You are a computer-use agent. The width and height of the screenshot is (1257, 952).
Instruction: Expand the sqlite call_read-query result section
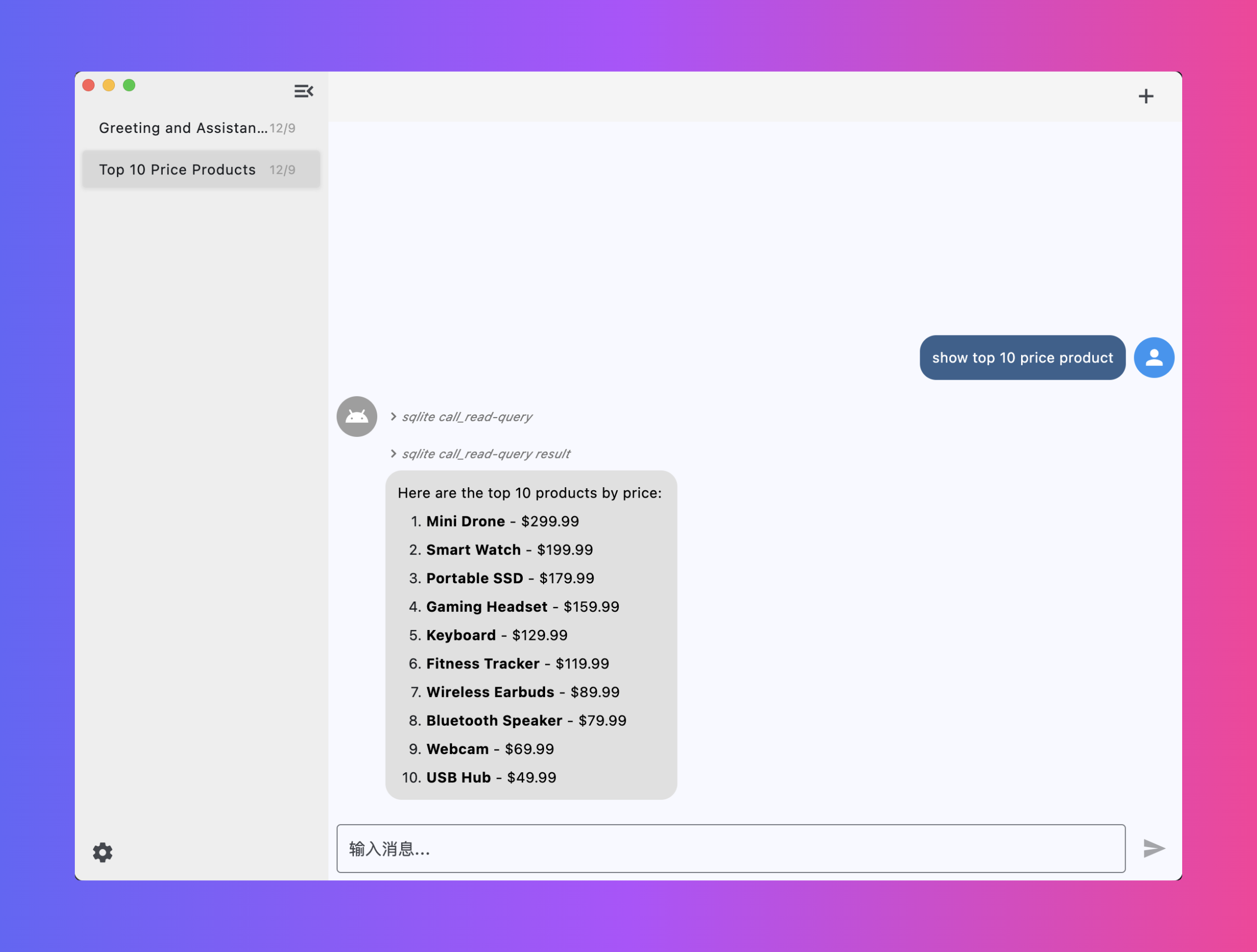(x=393, y=454)
